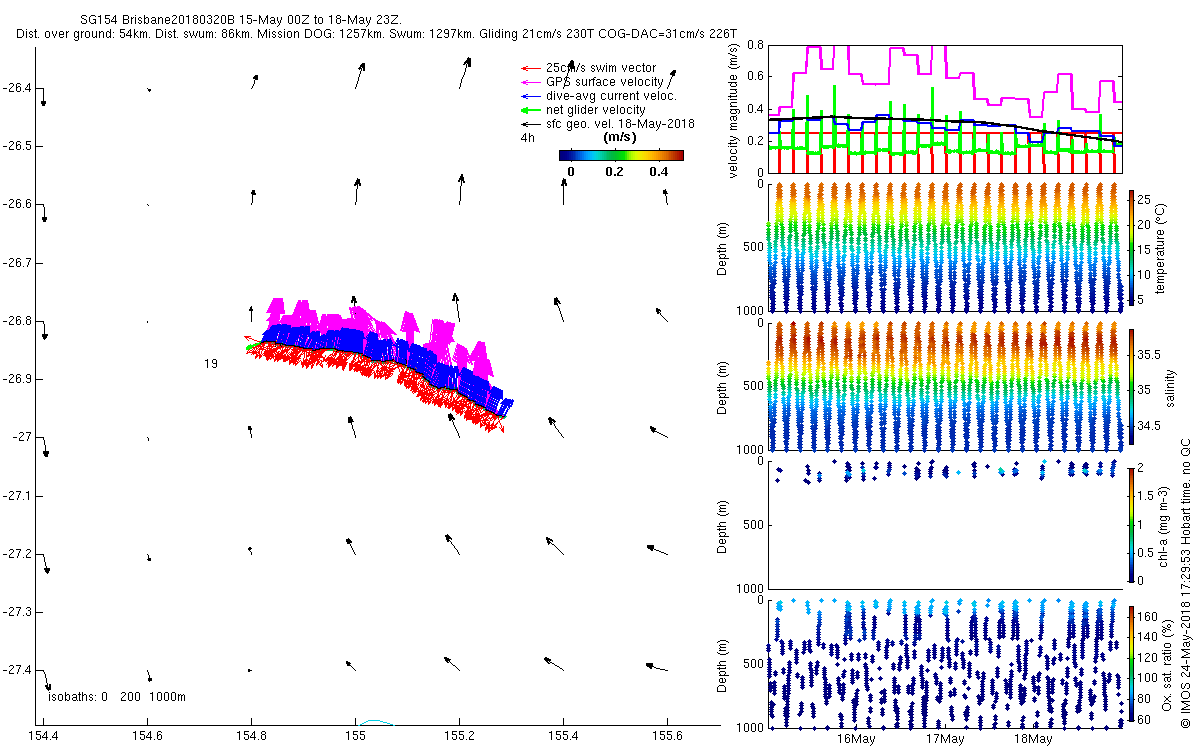Click the '155.6' longitude tick label
The width and height of the screenshot is (1200, 750).
pos(667,735)
